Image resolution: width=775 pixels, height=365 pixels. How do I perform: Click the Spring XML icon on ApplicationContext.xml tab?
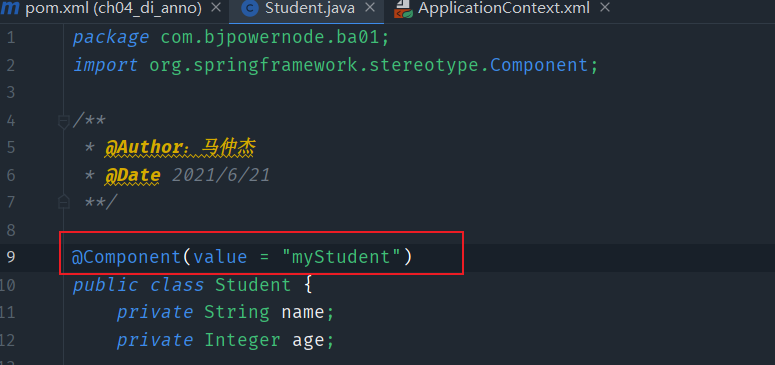click(x=404, y=8)
